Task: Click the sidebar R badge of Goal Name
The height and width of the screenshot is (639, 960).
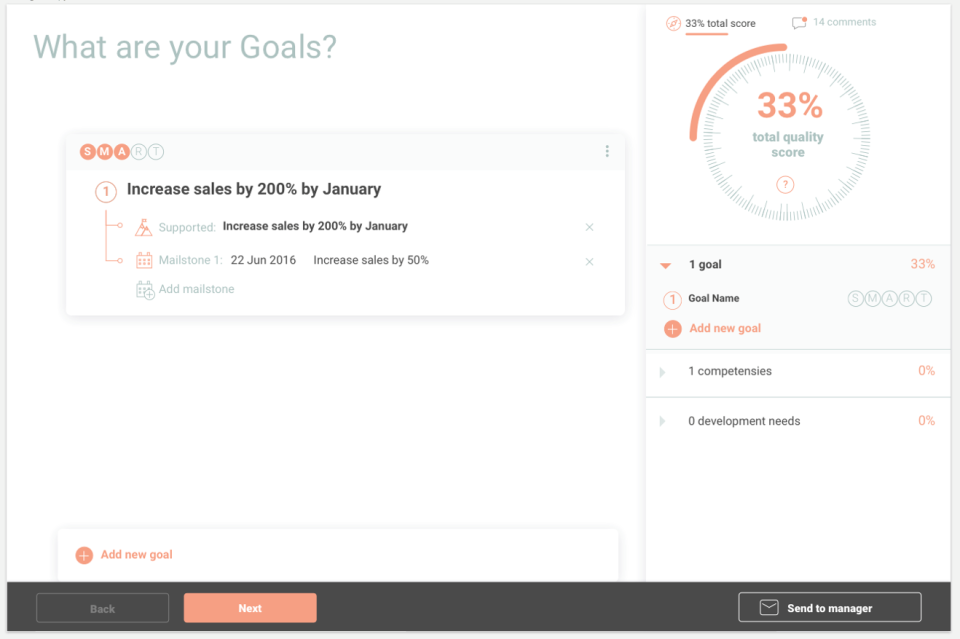Action: (x=907, y=298)
